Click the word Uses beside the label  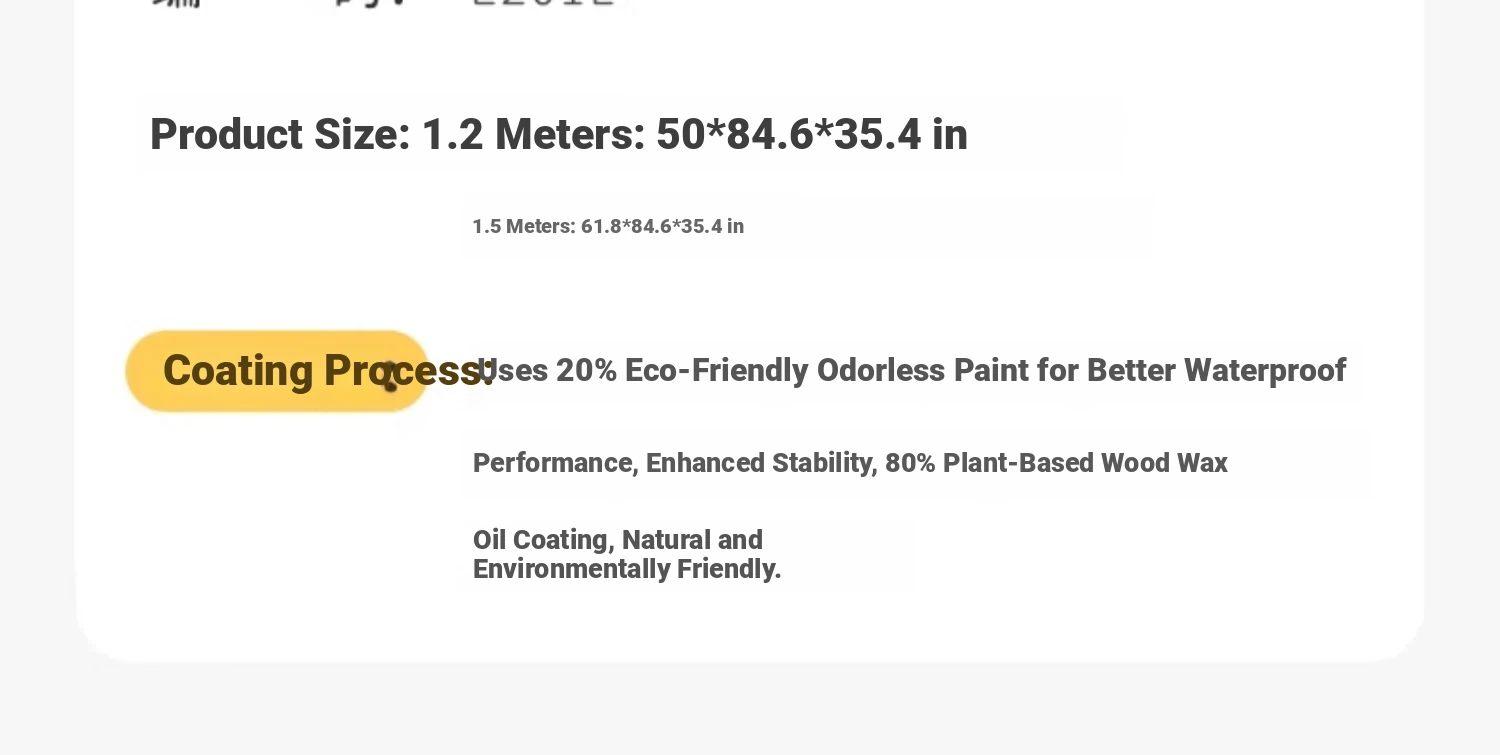(x=513, y=370)
